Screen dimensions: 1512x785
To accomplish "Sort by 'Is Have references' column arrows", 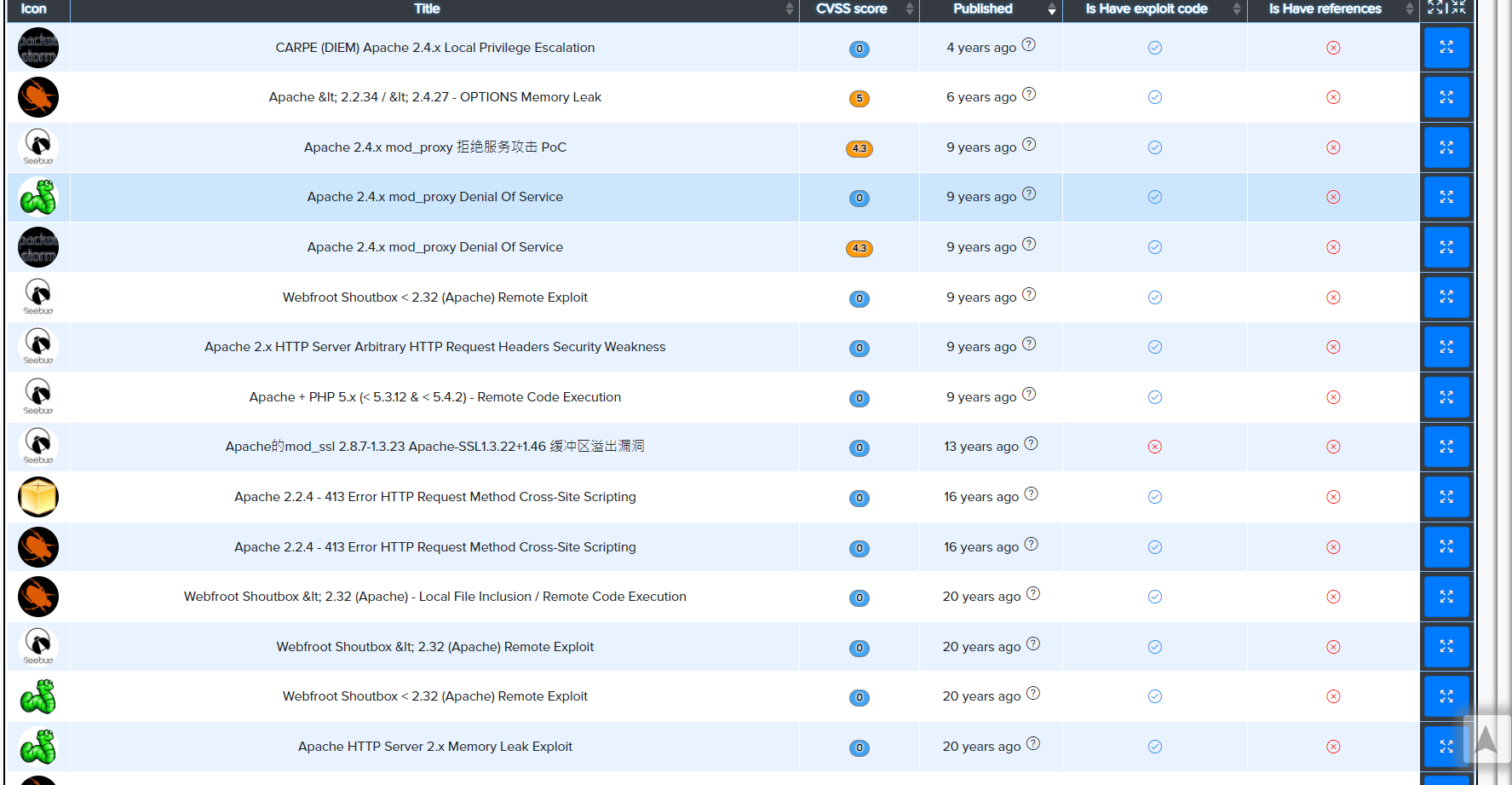I will (x=1410, y=9).
